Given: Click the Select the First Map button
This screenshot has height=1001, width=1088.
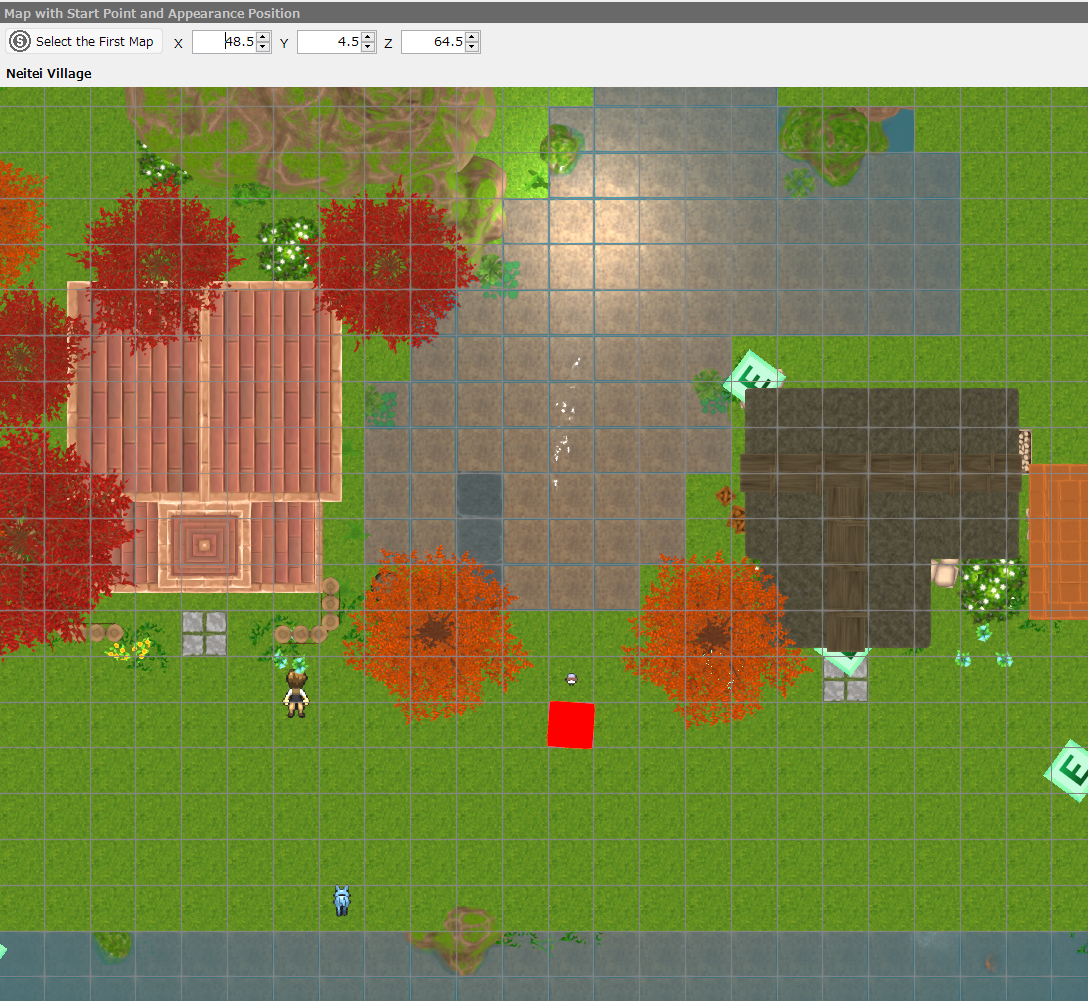Looking at the screenshot, I should 85,41.
